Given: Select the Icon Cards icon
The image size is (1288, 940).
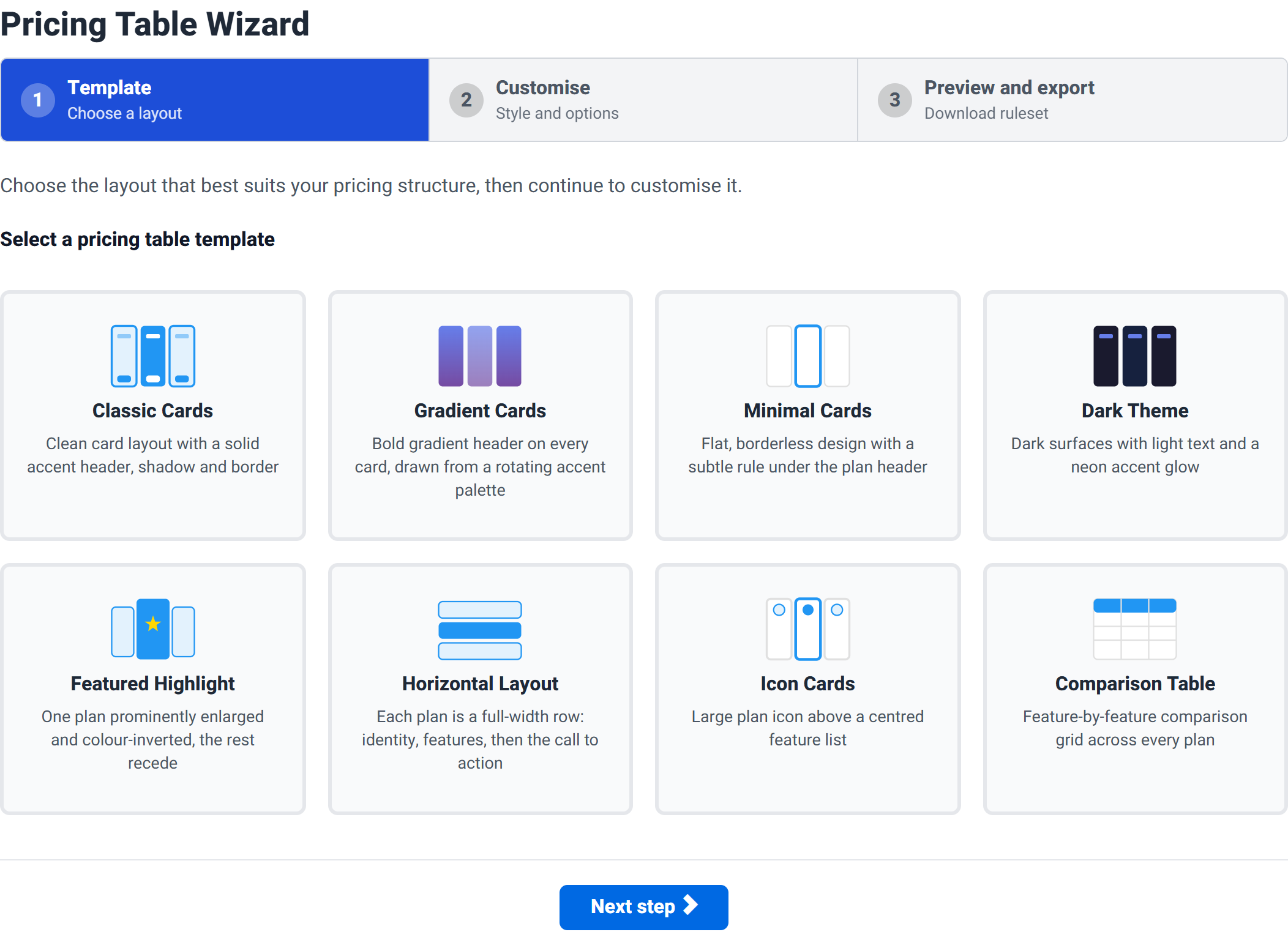Looking at the screenshot, I should click(x=808, y=629).
